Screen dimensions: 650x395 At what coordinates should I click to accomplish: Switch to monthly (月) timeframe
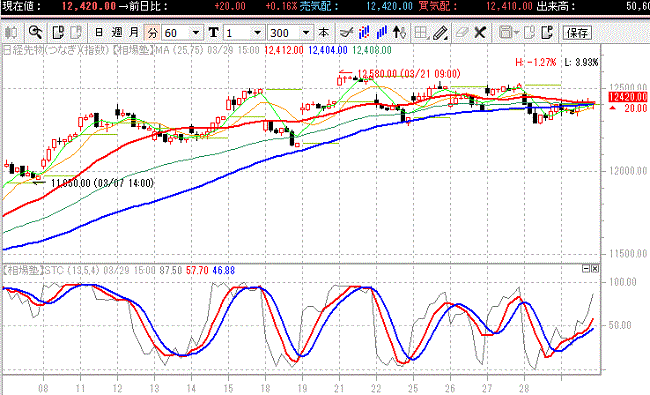(x=134, y=32)
